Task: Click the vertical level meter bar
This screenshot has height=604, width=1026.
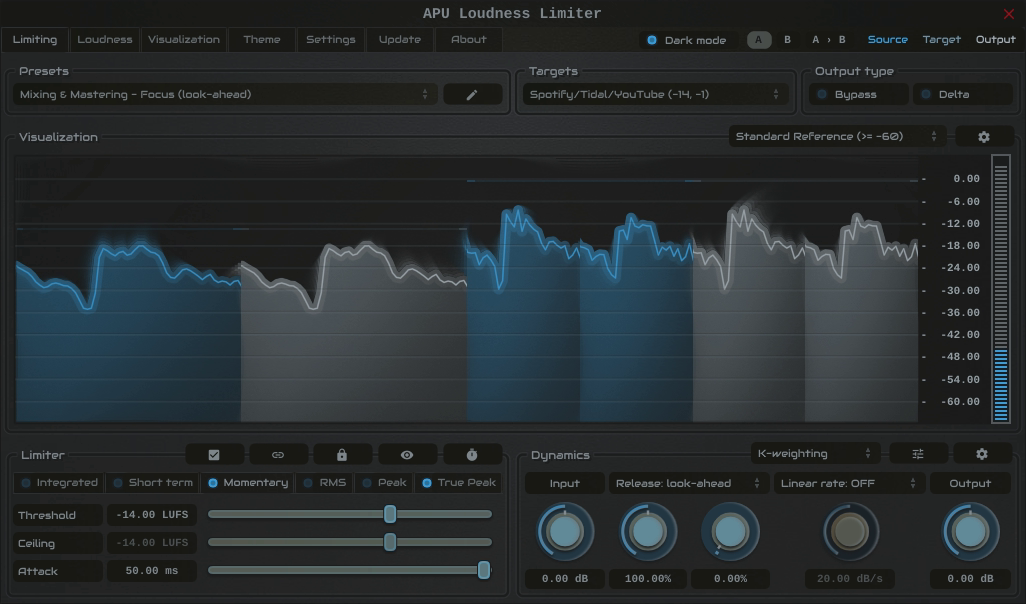Action: [1000, 289]
